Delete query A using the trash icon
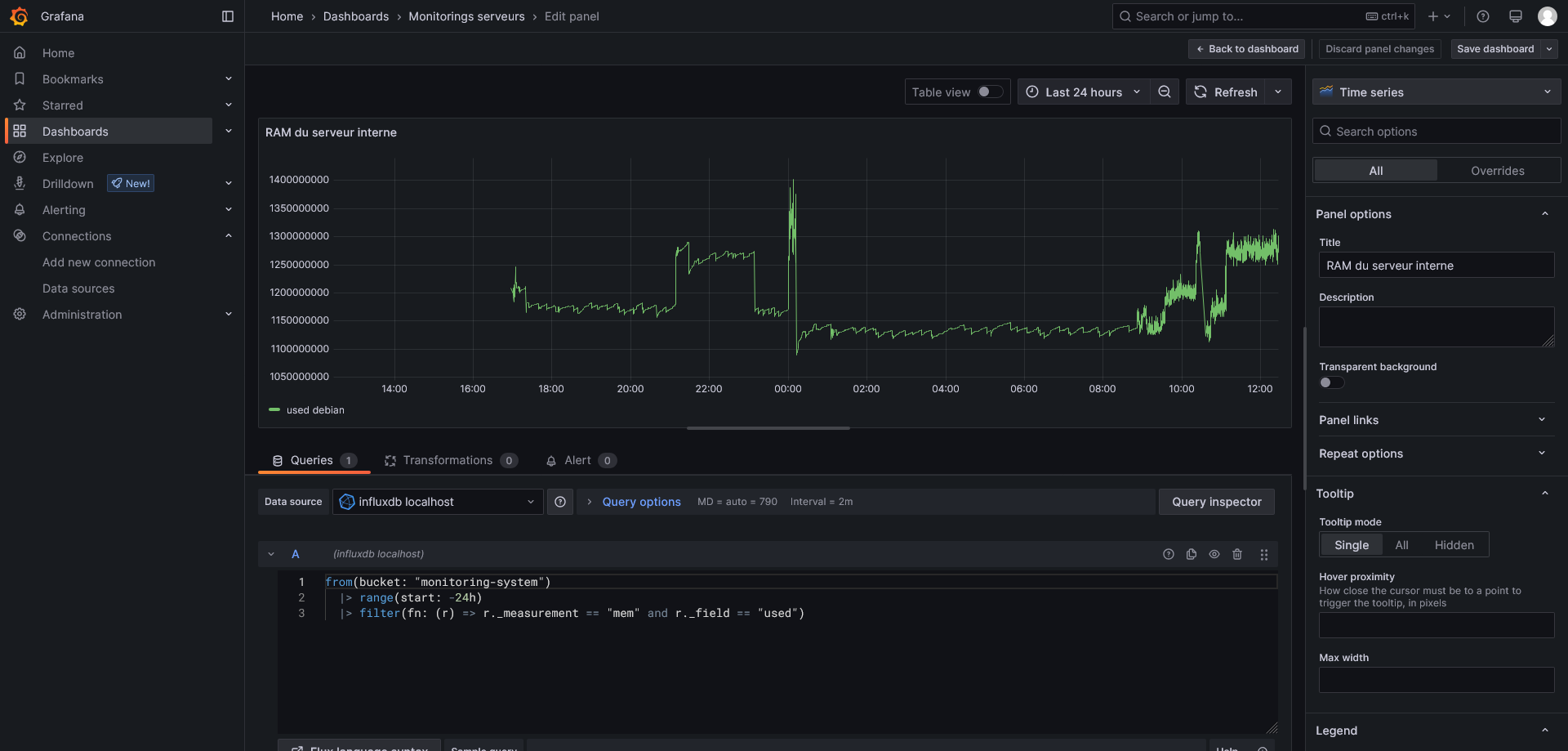The width and height of the screenshot is (1568, 751). pos(1237,554)
